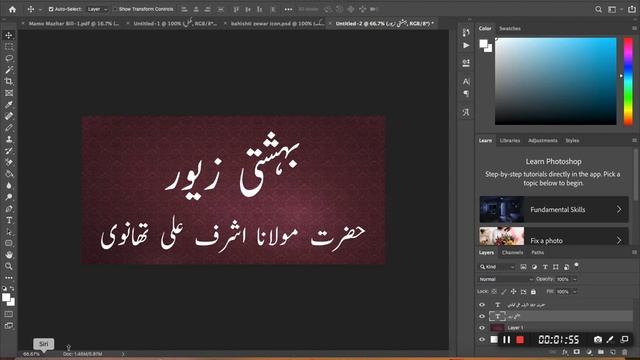
Task: Go to Photoshop Home screen
Action: [12, 9]
